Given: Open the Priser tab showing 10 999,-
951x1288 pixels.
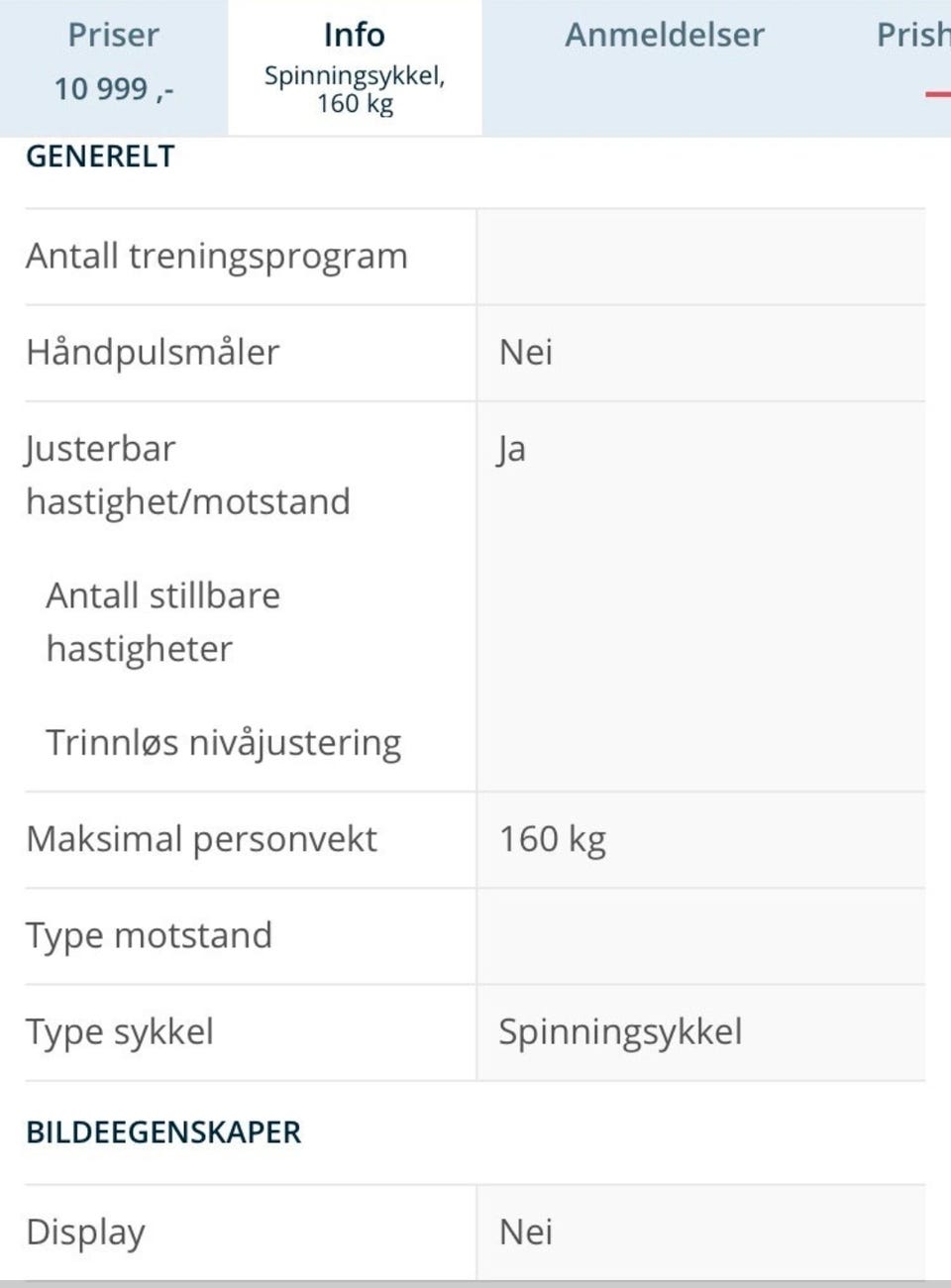Looking at the screenshot, I should pyautogui.click(x=114, y=67).
